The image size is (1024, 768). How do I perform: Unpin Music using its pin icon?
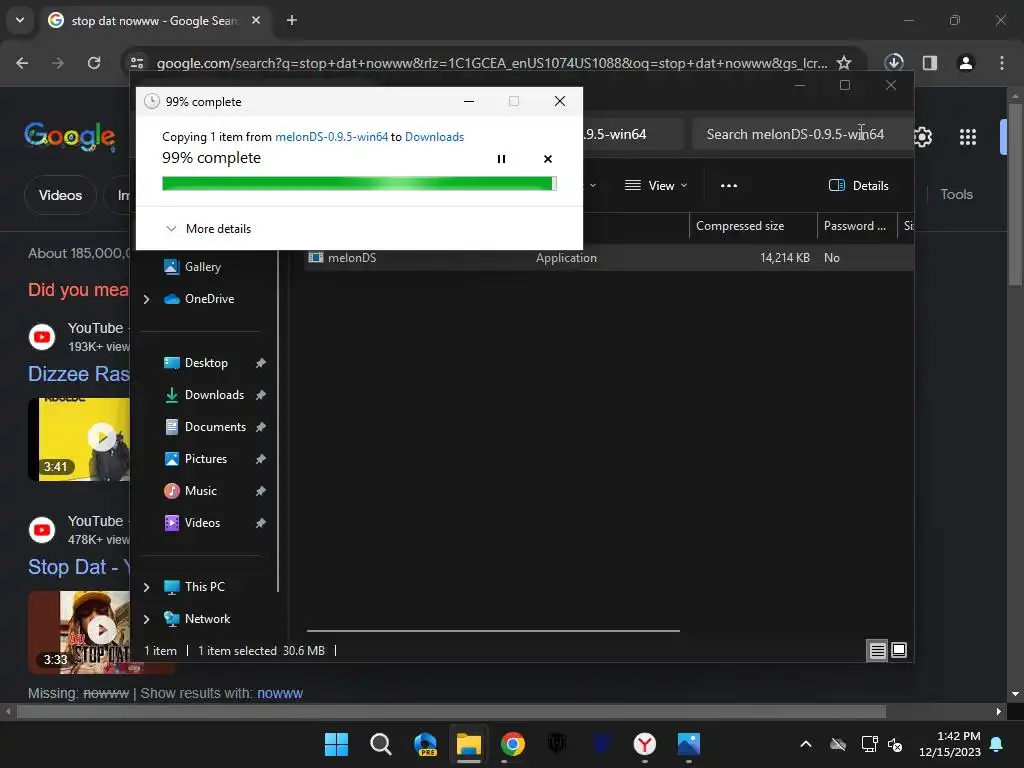click(x=261, y=491)
